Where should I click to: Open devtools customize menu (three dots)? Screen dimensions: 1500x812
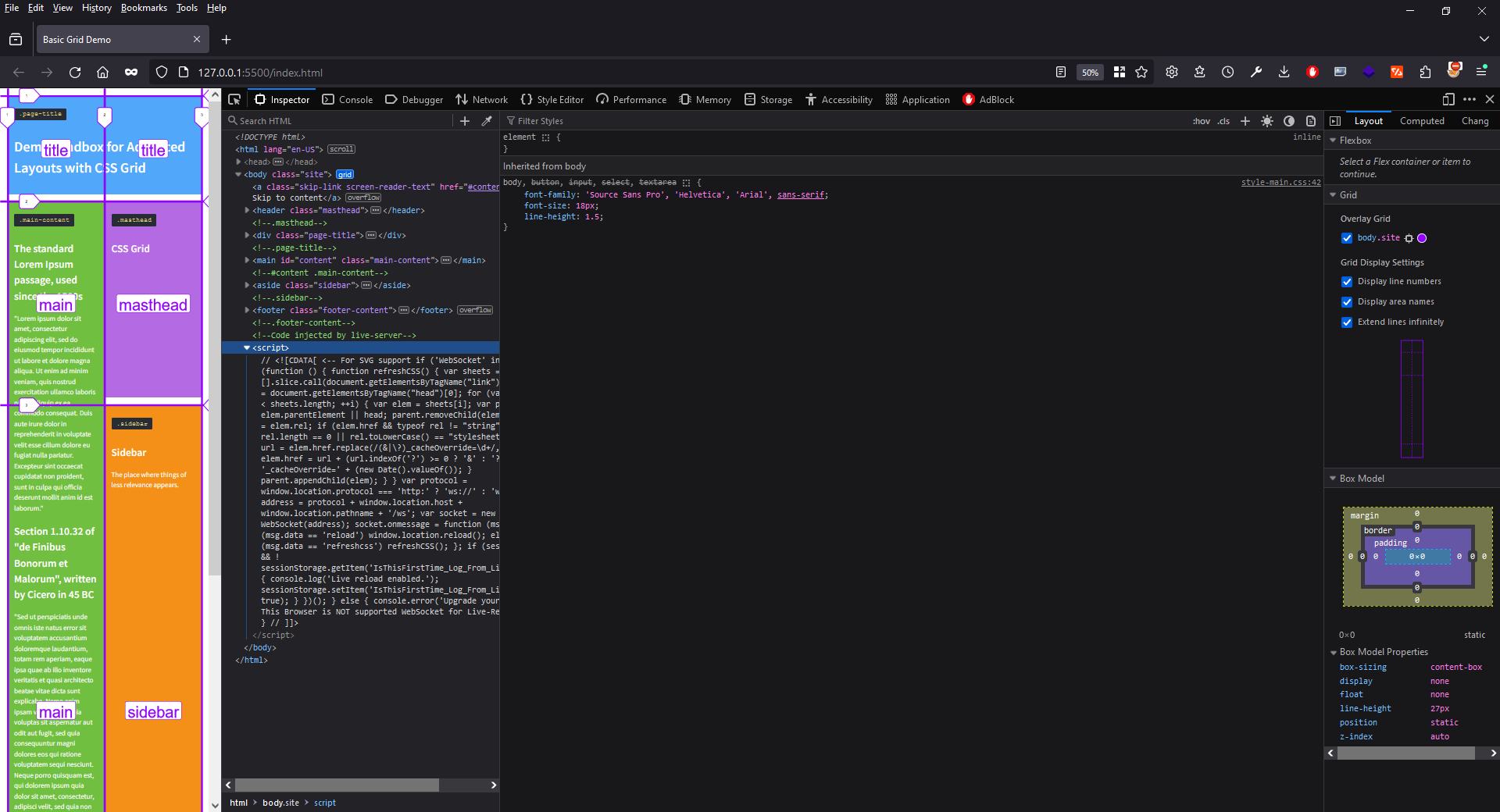click(1470, 99)
